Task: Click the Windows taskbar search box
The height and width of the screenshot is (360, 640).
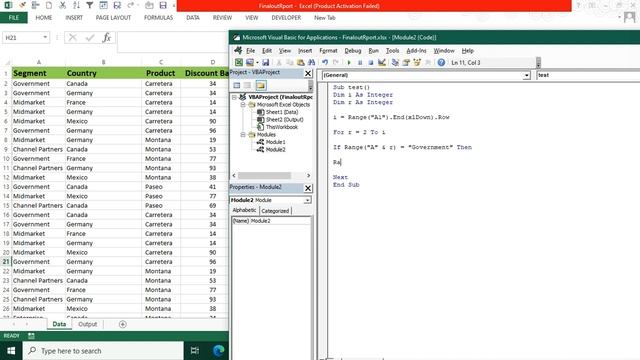Action: 103,351
